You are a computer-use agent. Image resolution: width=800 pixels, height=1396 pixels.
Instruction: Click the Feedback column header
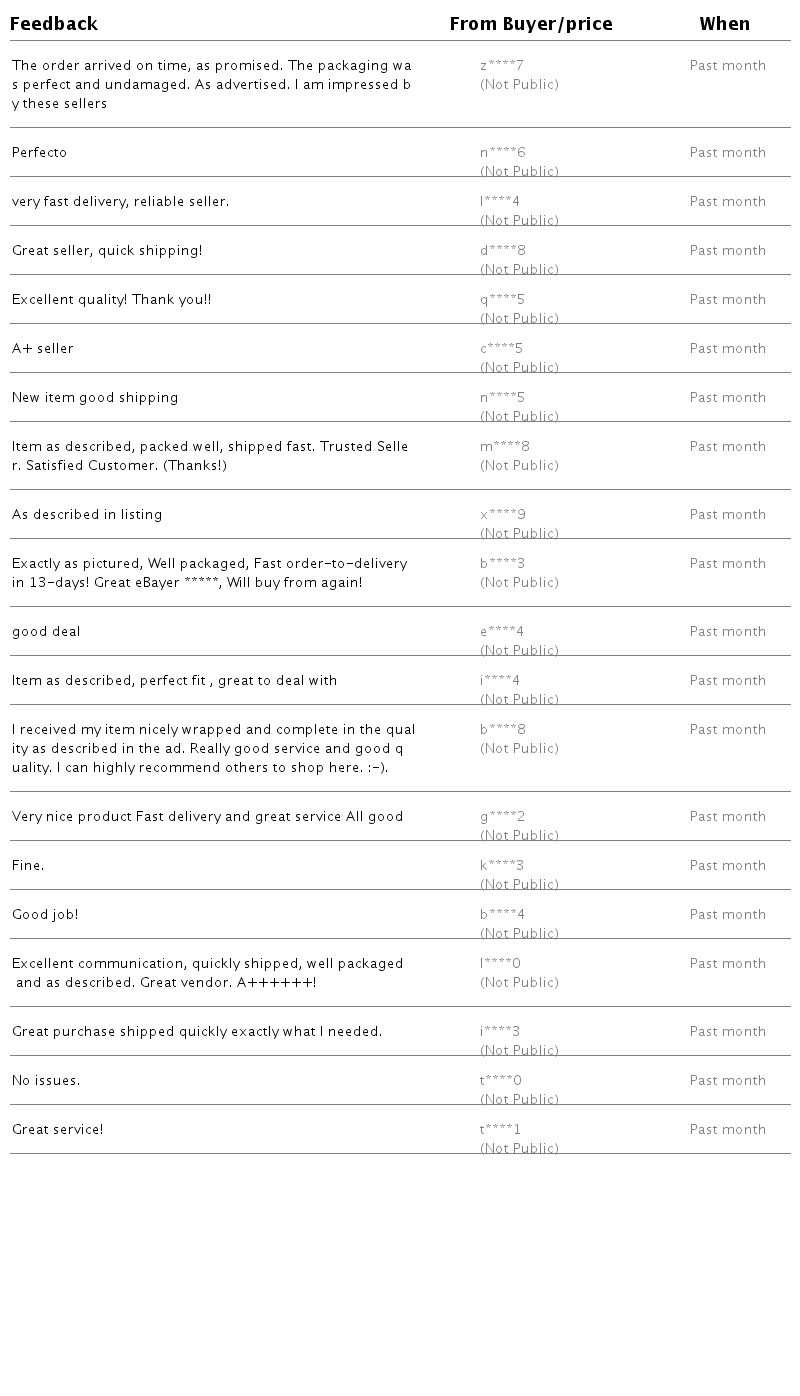pos(54,24)
